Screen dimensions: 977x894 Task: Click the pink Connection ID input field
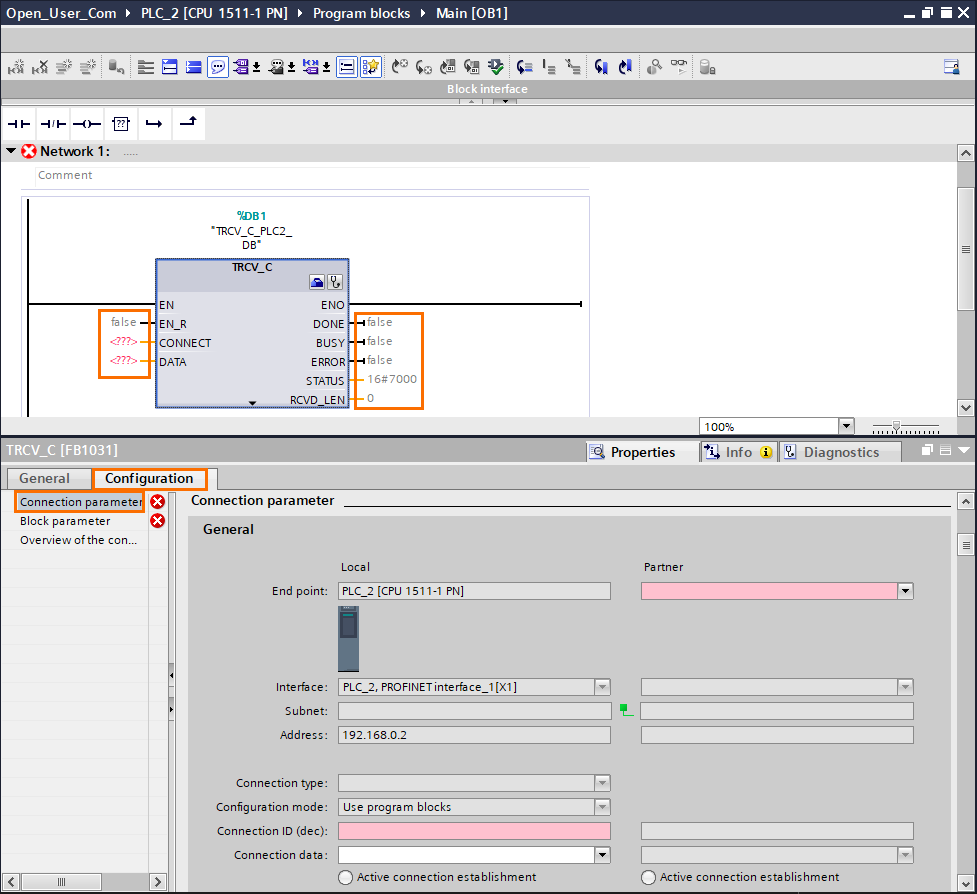tap(474, 830)
